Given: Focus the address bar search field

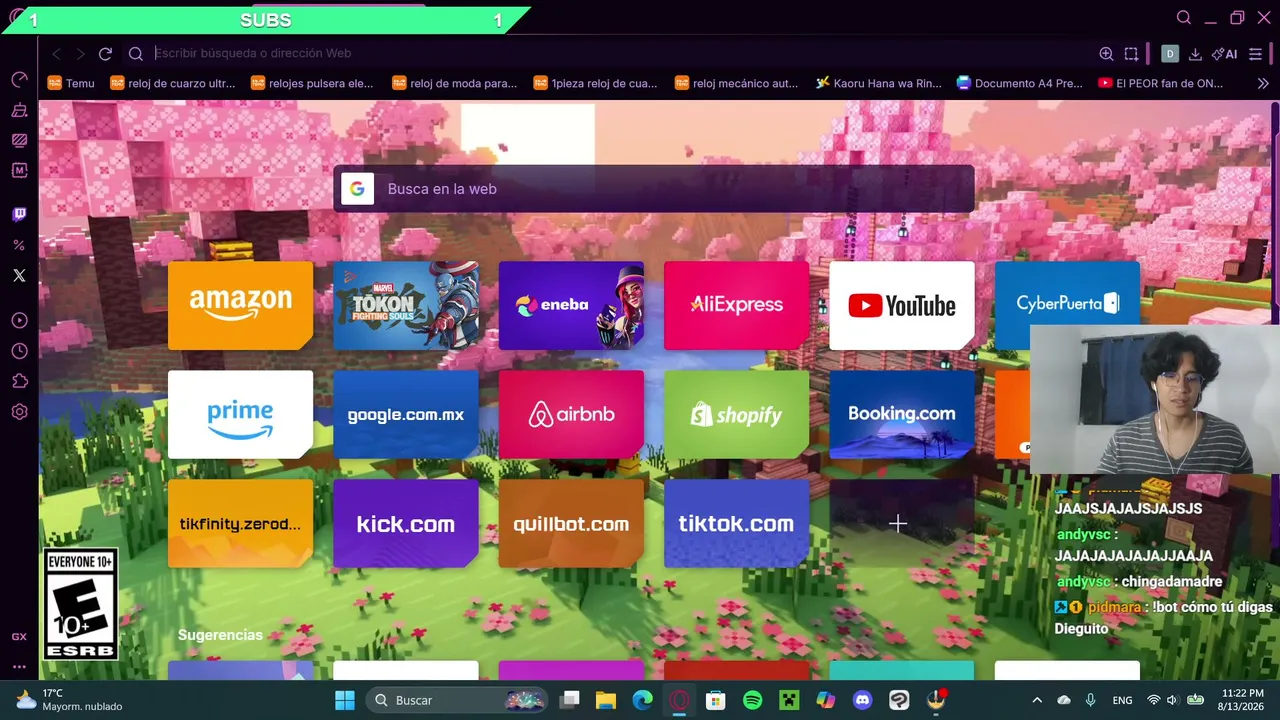Looking at the screenshot, I should tap(620, 54).
